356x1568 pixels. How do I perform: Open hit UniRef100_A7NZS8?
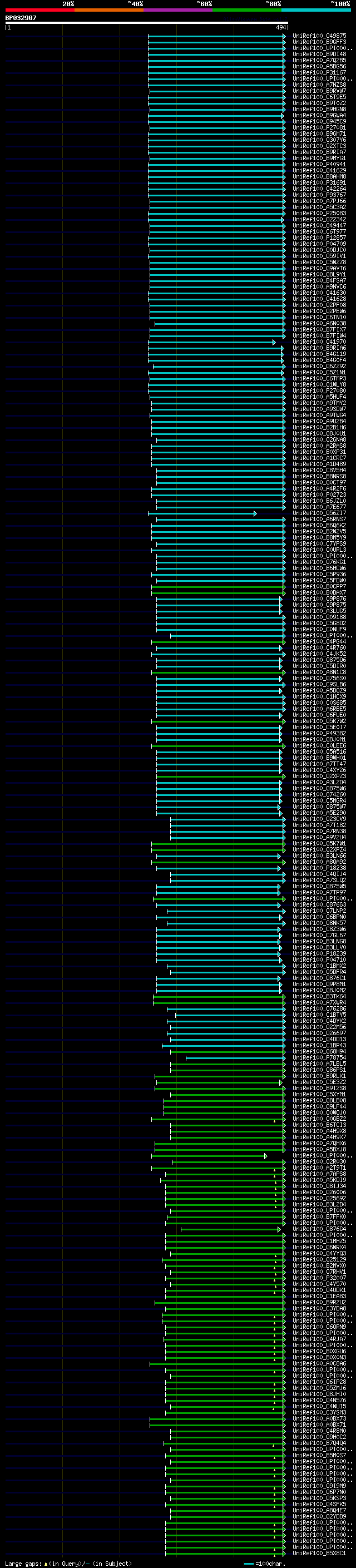coord(319,85)
